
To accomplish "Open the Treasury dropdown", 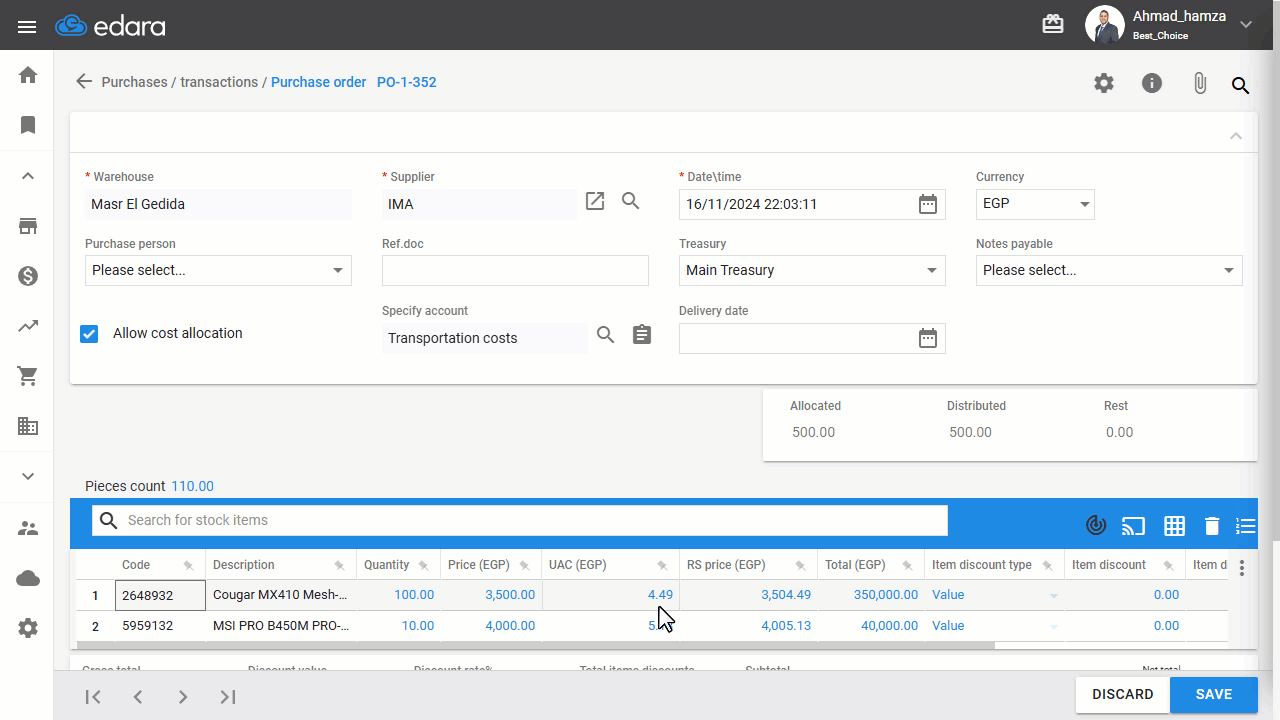I will (812, 270).
